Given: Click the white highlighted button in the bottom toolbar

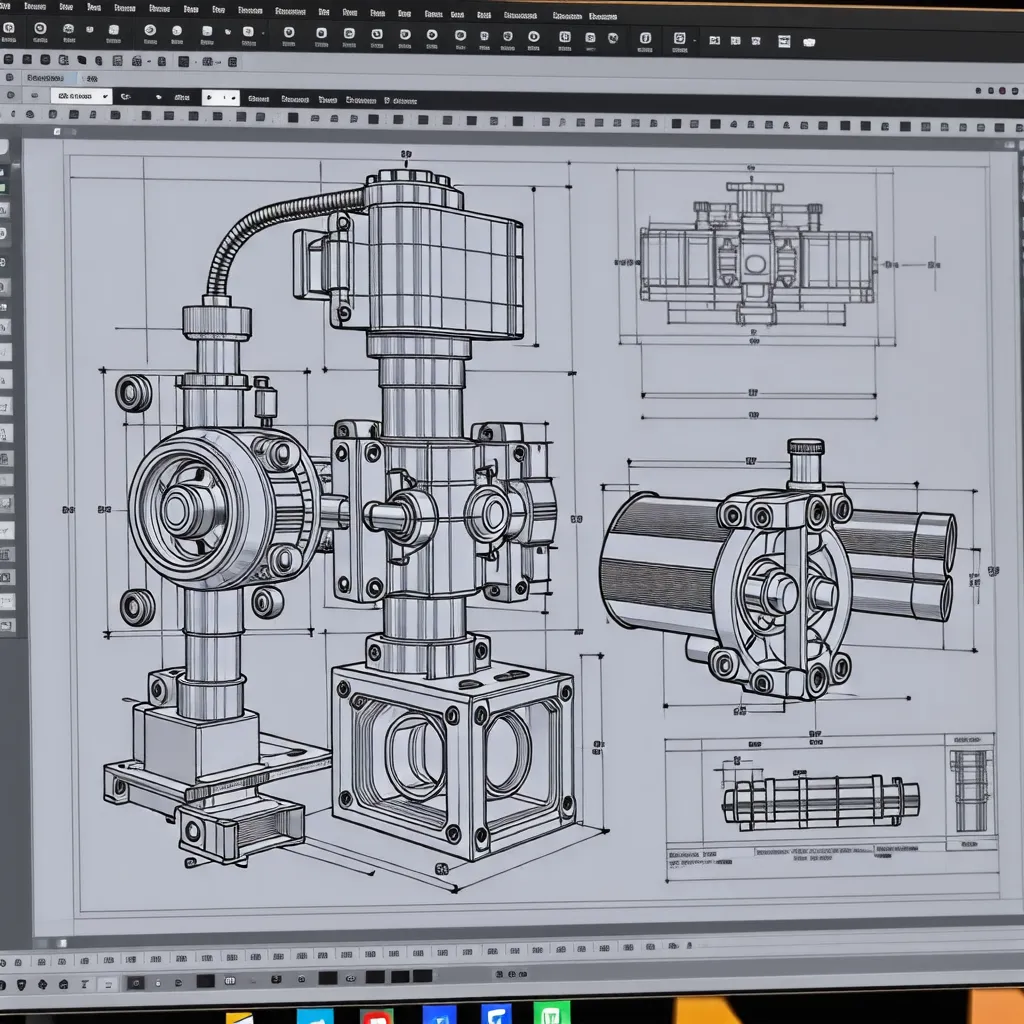Looking at the screenshot, I should click(108, 984).
